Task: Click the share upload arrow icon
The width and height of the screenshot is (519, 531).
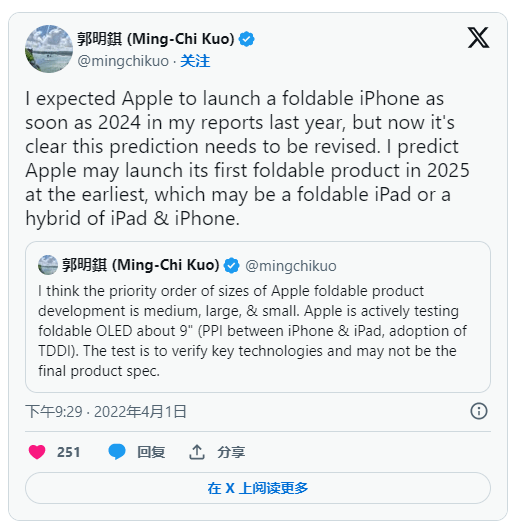Action: [197, 452]
